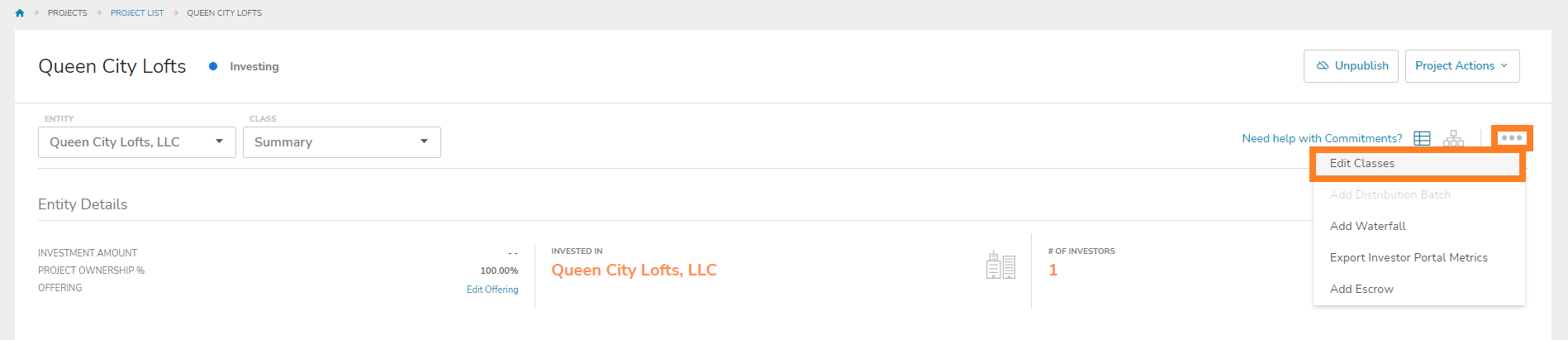1568x340 pixels.
Task: Click the home icon in breadcrumb
Action: (x=20, y=13)
